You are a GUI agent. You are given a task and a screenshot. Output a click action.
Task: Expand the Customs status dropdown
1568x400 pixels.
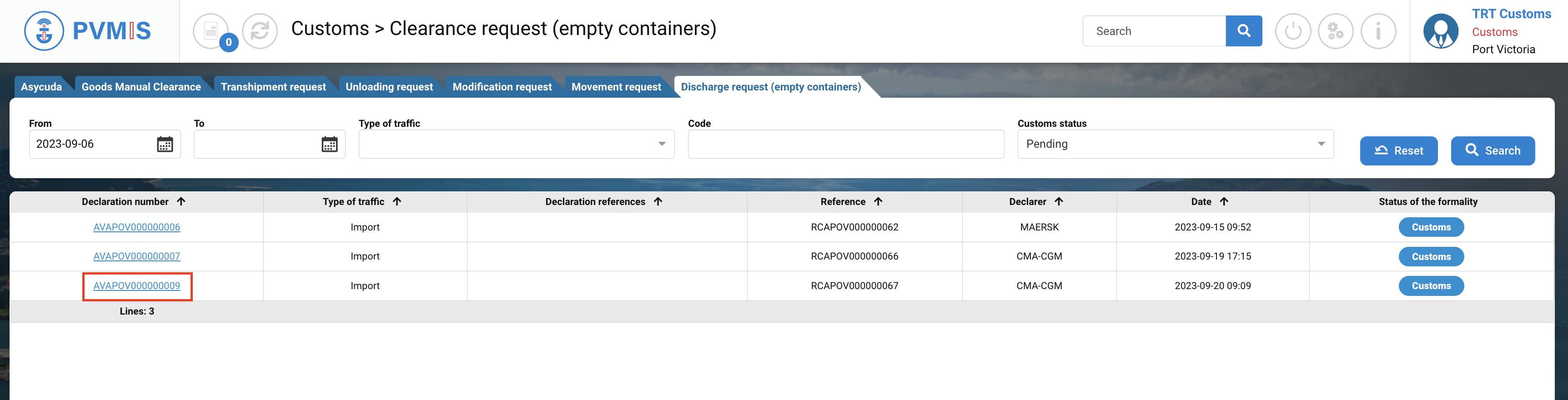click(x=1321, y=144)
